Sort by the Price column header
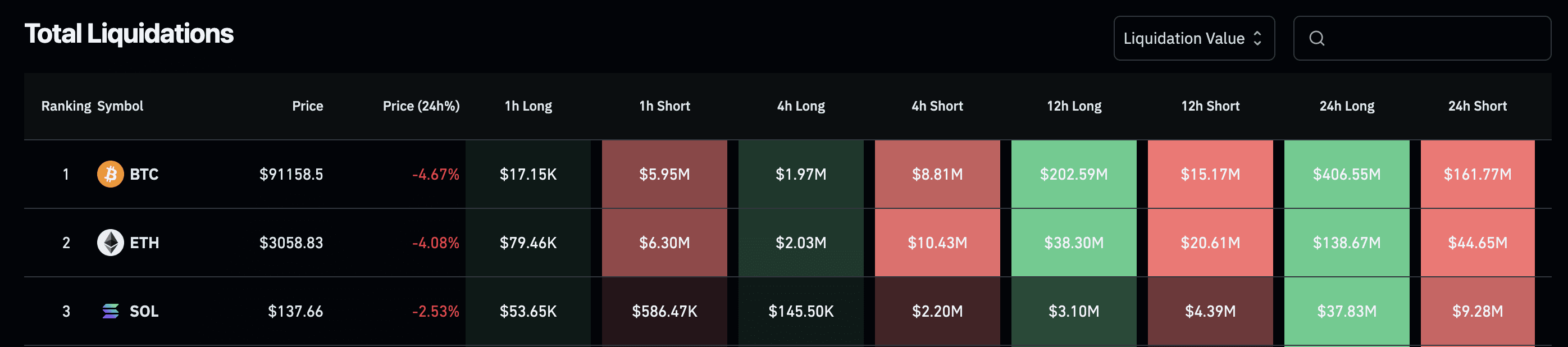Screen dimensions: 1568x347 click(x=307, y=106)
